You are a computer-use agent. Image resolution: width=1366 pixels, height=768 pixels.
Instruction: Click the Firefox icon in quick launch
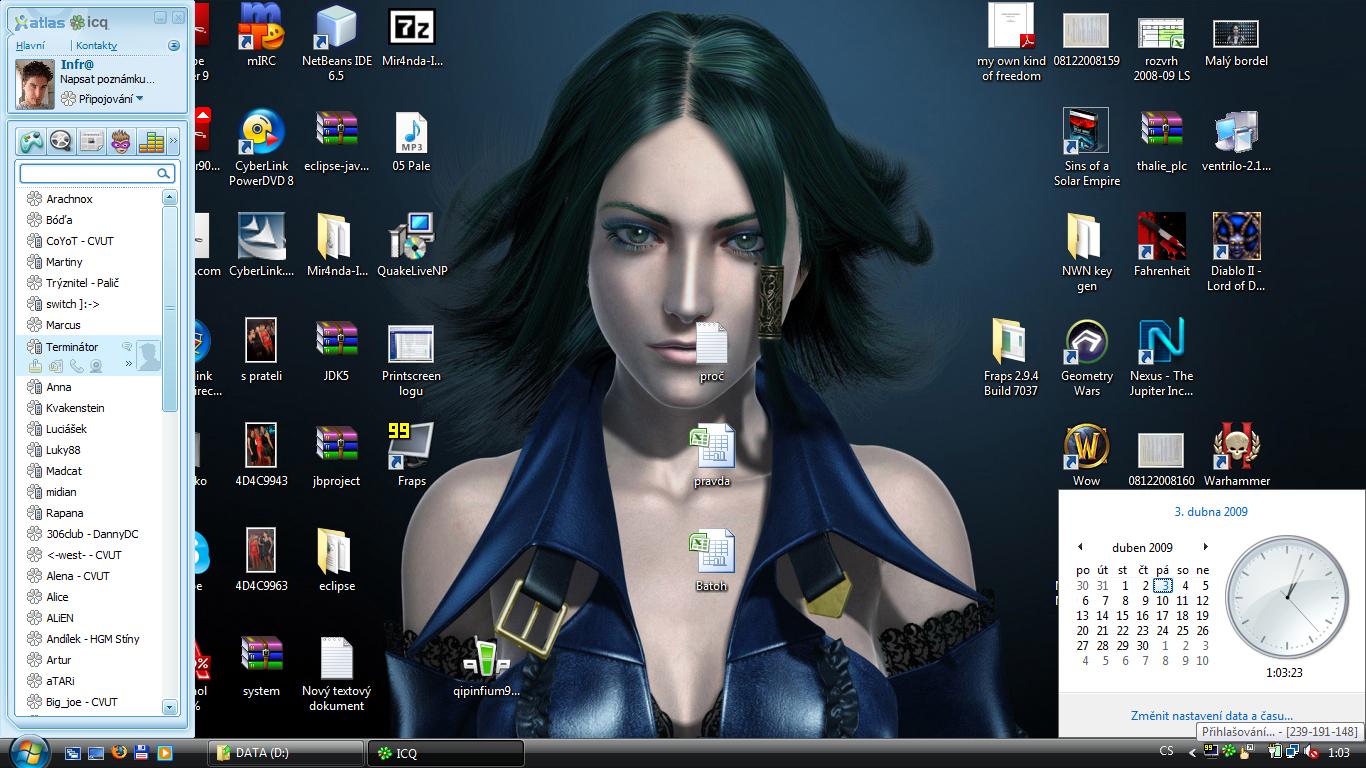(119, 752)
